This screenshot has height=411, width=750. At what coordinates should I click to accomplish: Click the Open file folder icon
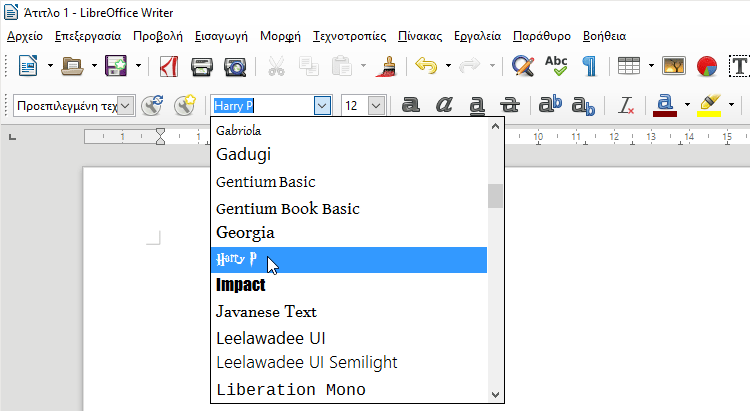[x=72, y=66]
